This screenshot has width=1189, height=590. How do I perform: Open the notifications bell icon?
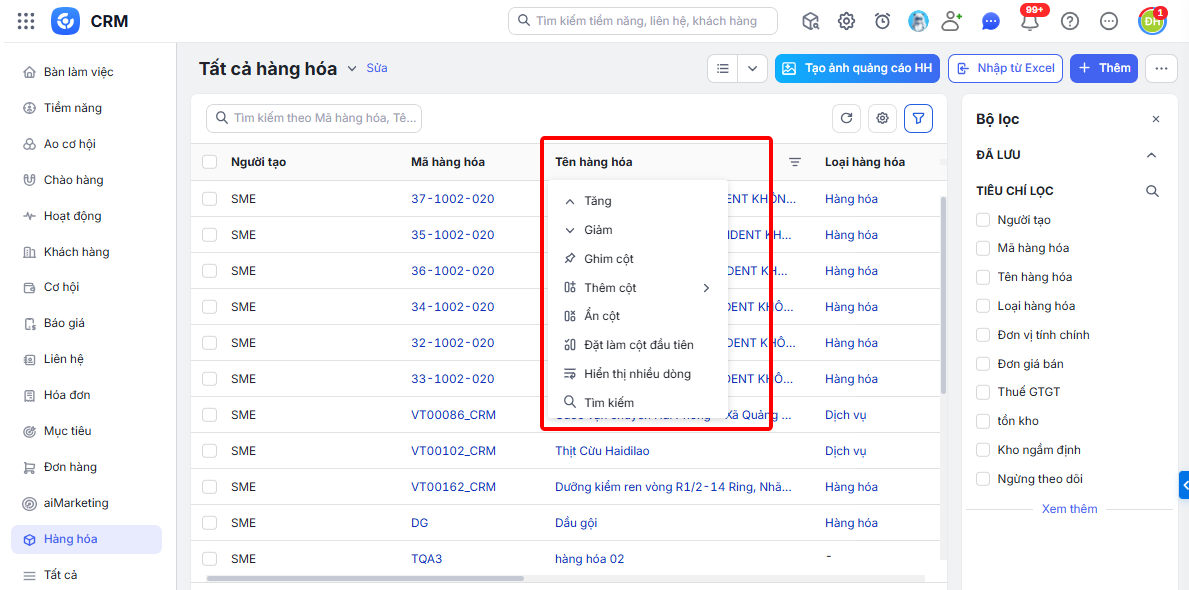pos(1030,21)
